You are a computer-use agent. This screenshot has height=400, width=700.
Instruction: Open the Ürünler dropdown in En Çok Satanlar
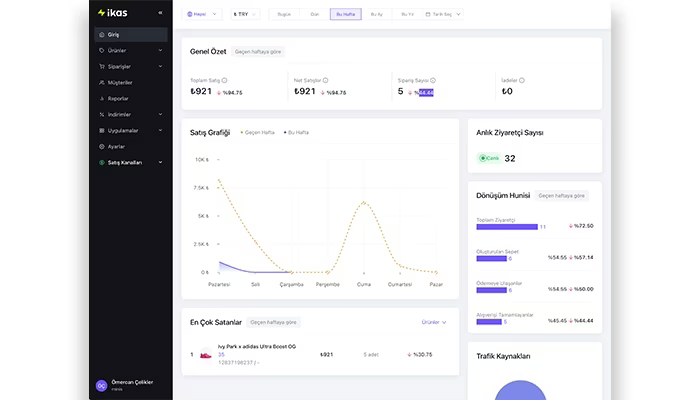(434, 322)
